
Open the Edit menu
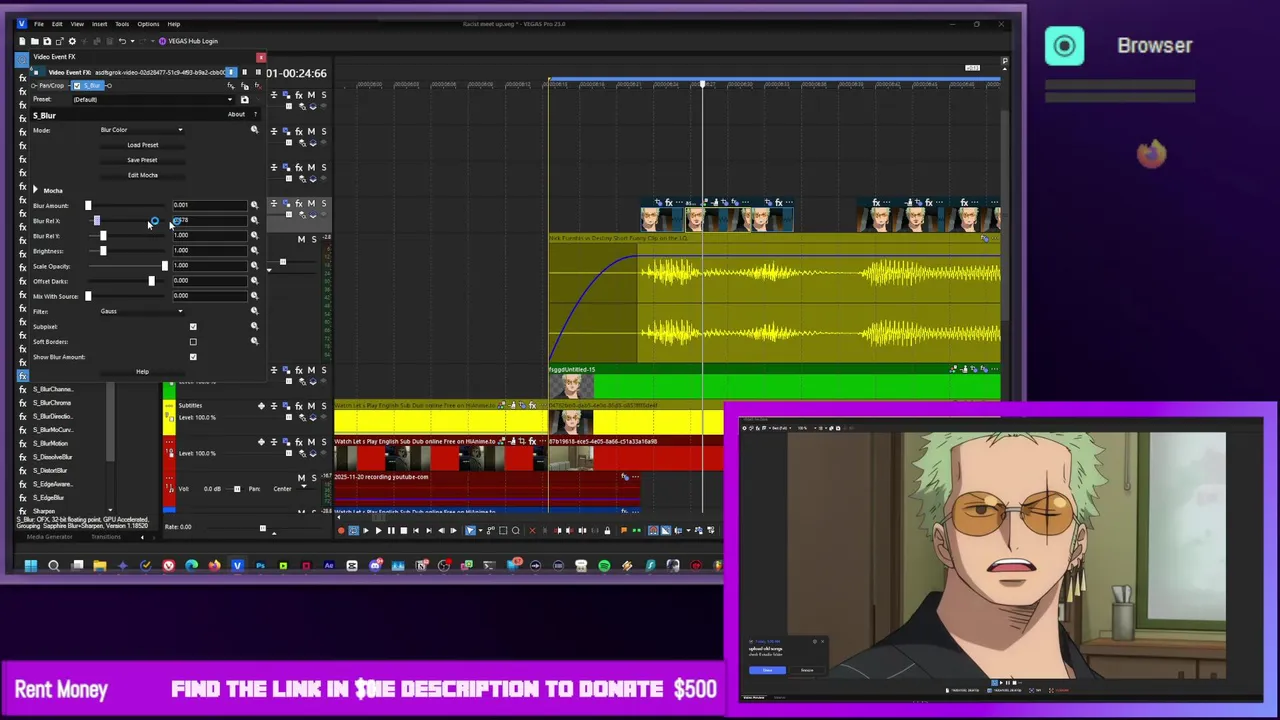coord(57,24)
